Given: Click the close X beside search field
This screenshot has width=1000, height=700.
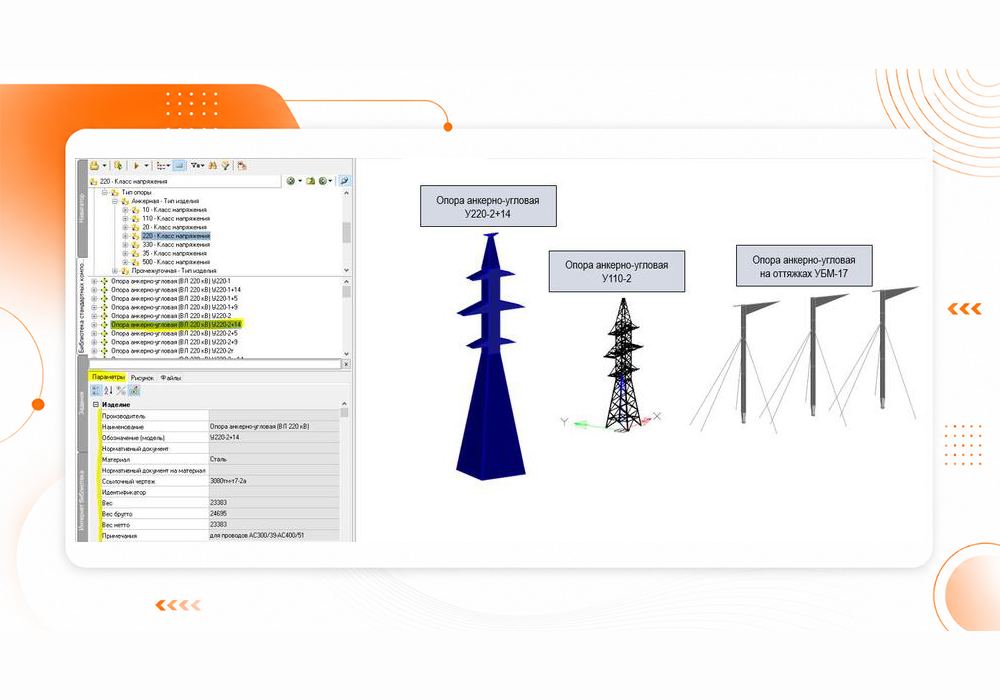Looking at the screenshot, I should click(x=346, y=364).
